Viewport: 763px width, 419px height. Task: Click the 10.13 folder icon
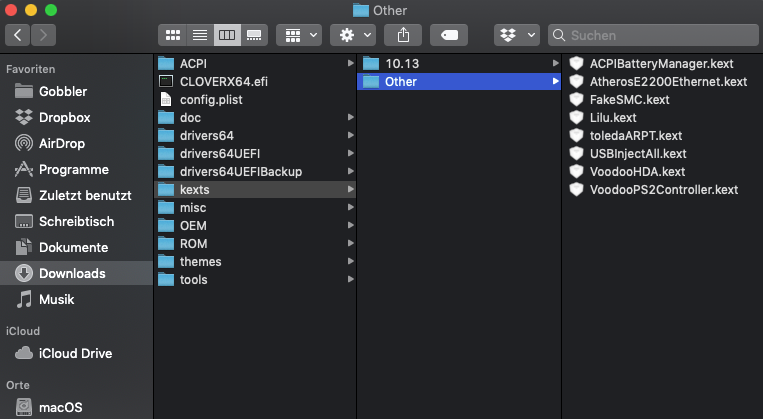pos(371,64)
